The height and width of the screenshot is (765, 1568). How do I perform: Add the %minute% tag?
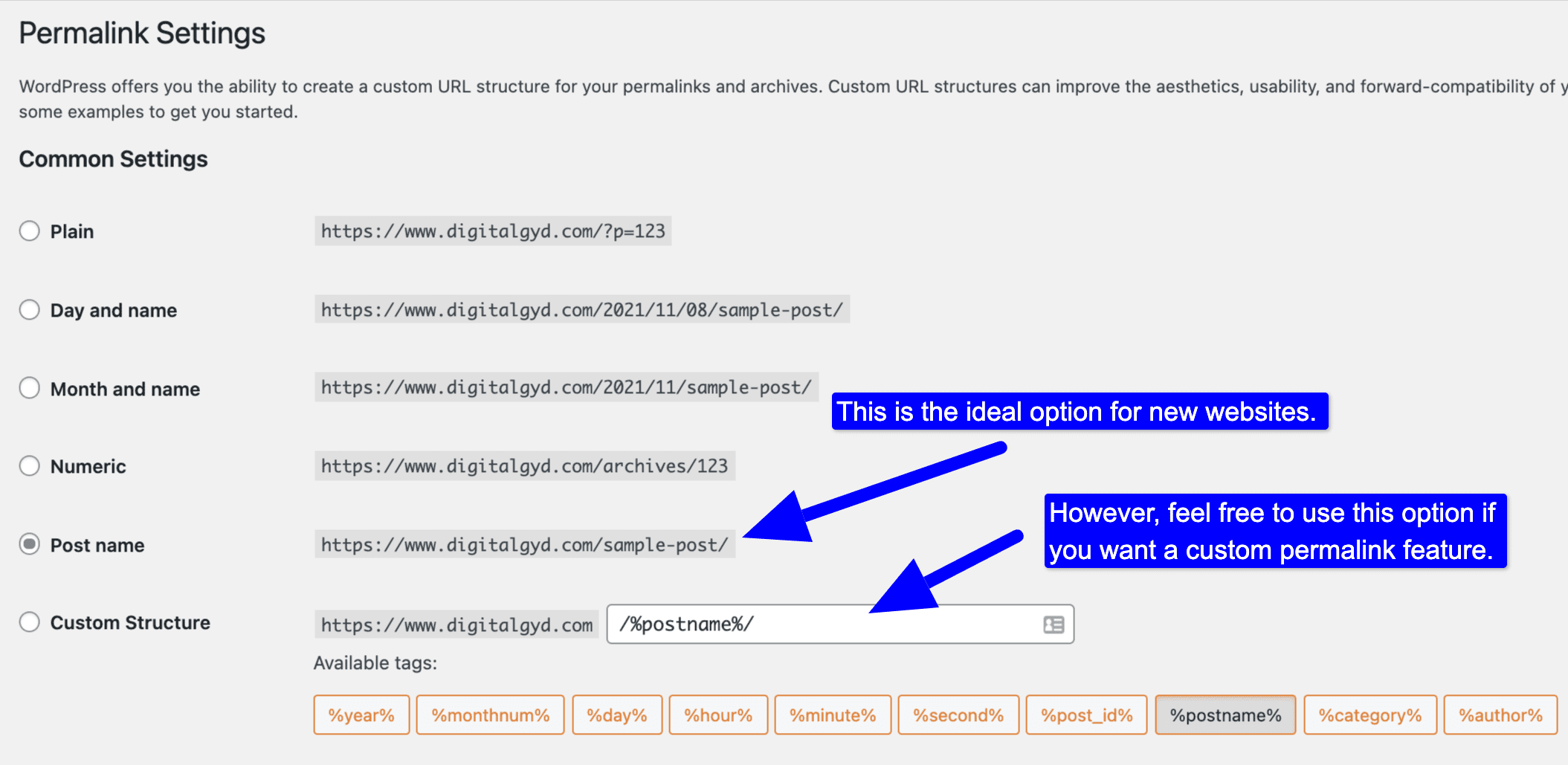point(833,715)
